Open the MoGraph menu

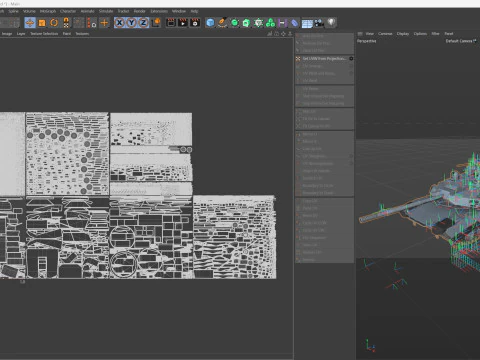[x=48, y=11]
